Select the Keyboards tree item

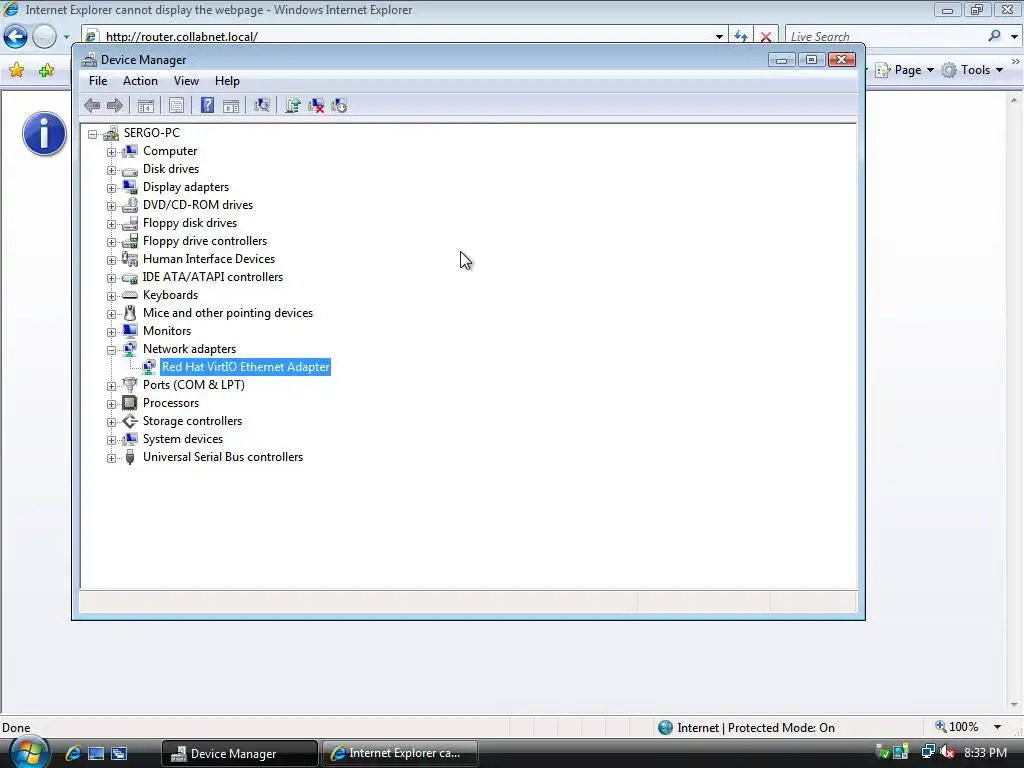click(x=170, y=295)
